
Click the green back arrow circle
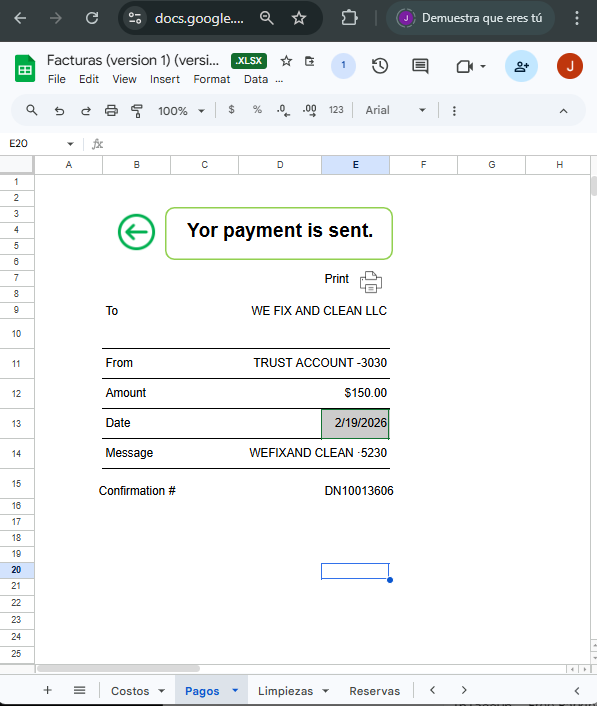(136, 232)
